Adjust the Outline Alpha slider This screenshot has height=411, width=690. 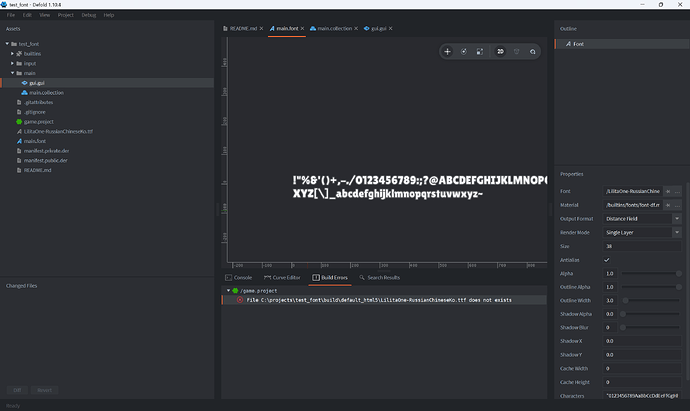651,287
